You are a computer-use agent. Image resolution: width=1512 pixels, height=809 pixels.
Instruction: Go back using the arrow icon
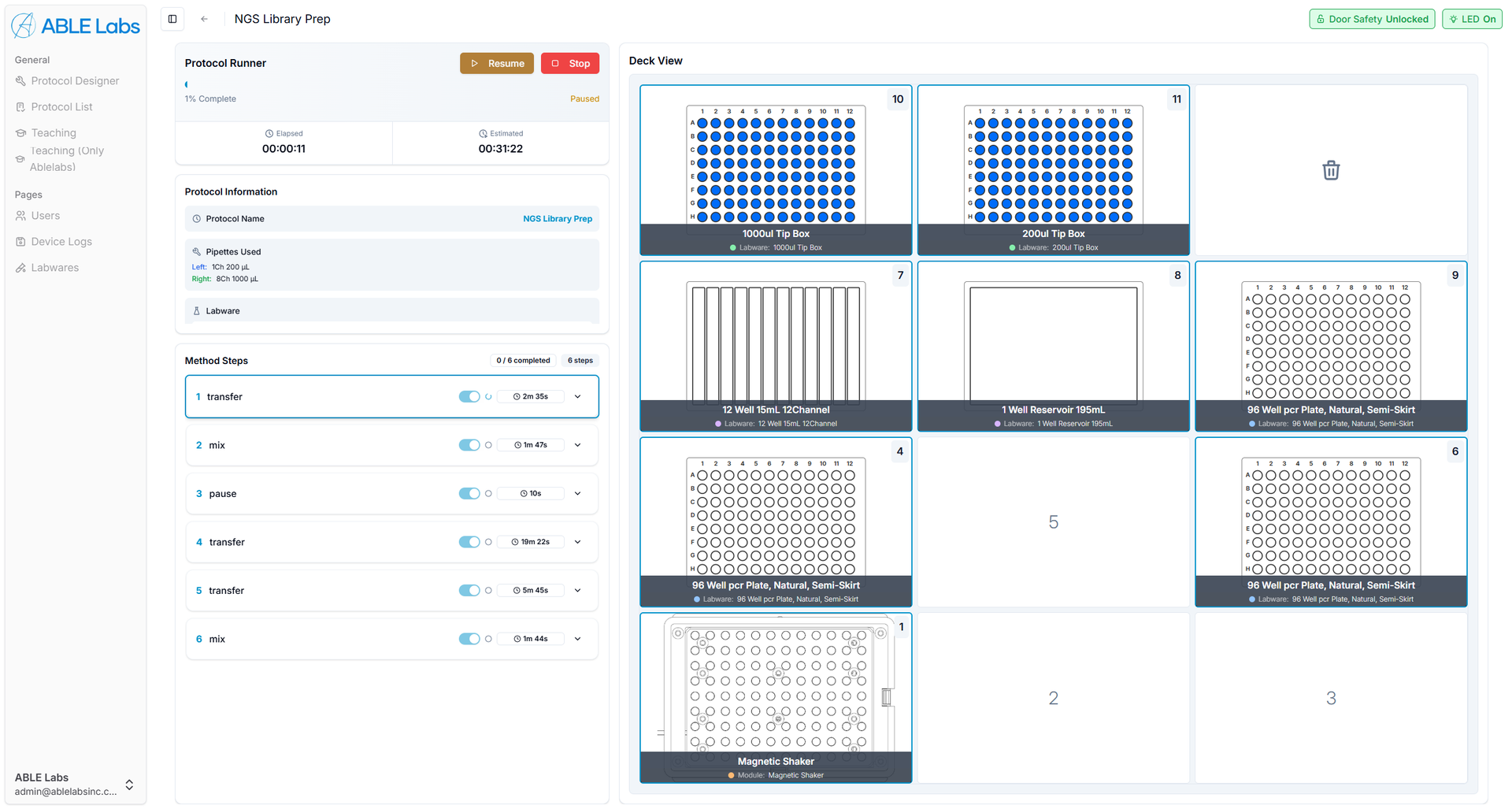(x=204, y=19)
